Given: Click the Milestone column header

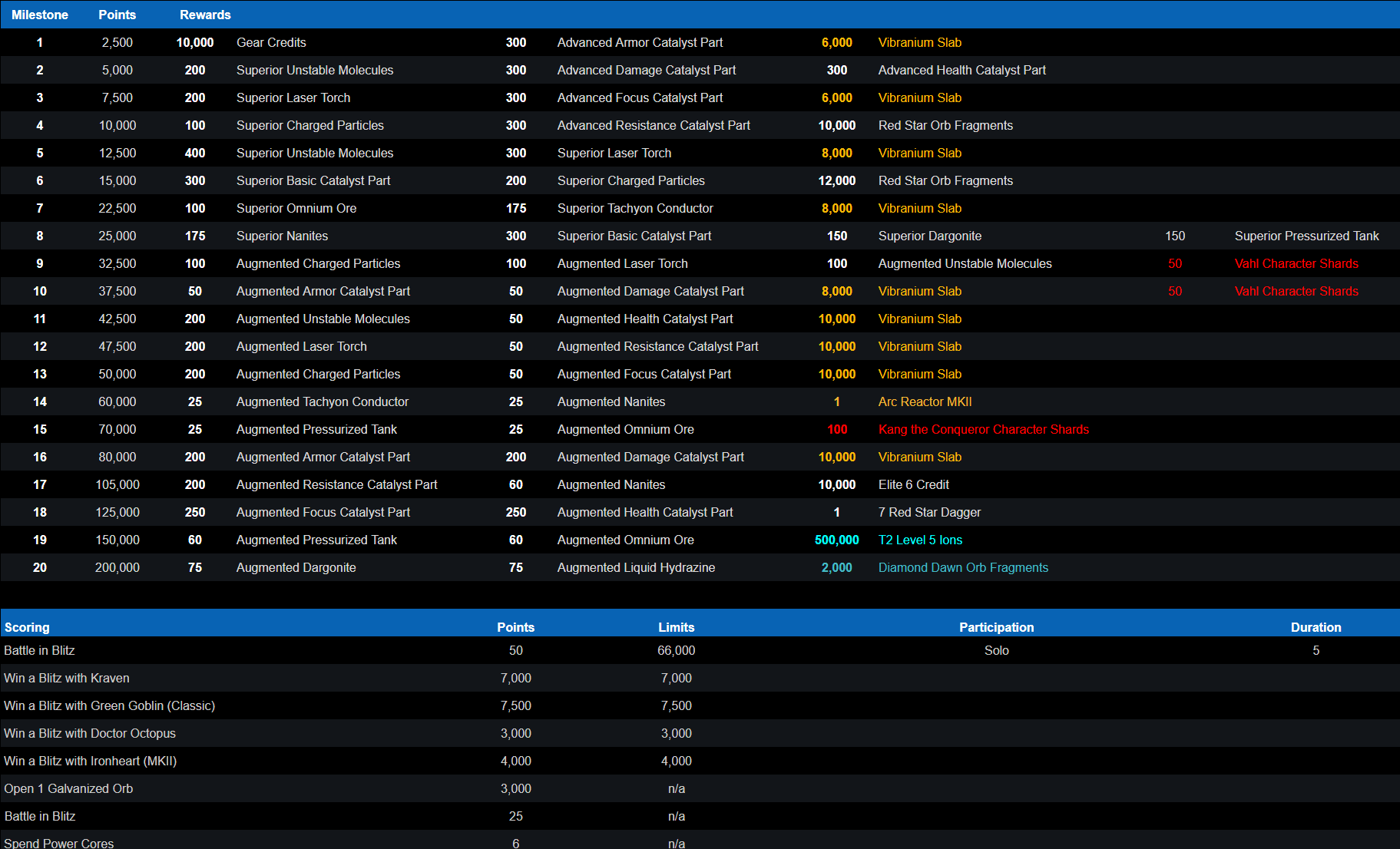Looking at the screenshot, I should (40, 15).
